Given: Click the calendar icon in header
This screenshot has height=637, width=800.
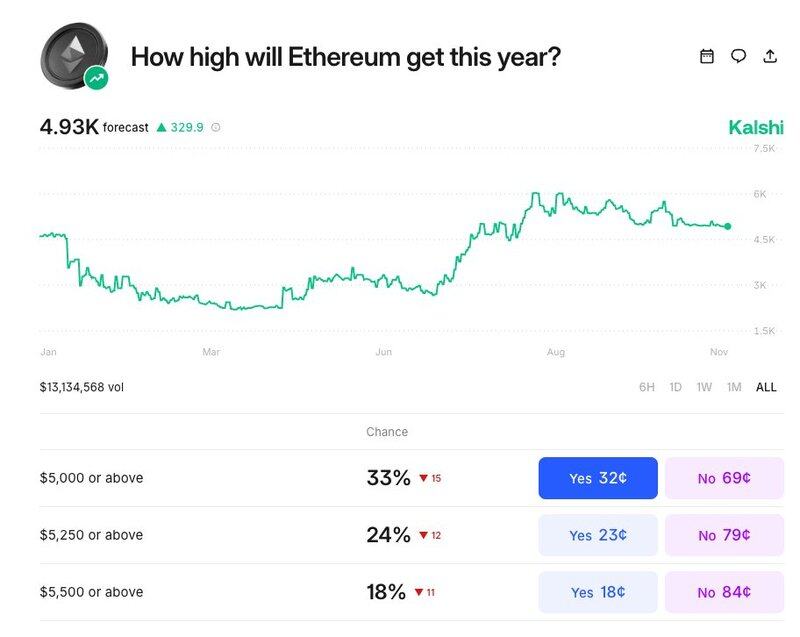Looking at the screenshot, I should pos(707,56).
